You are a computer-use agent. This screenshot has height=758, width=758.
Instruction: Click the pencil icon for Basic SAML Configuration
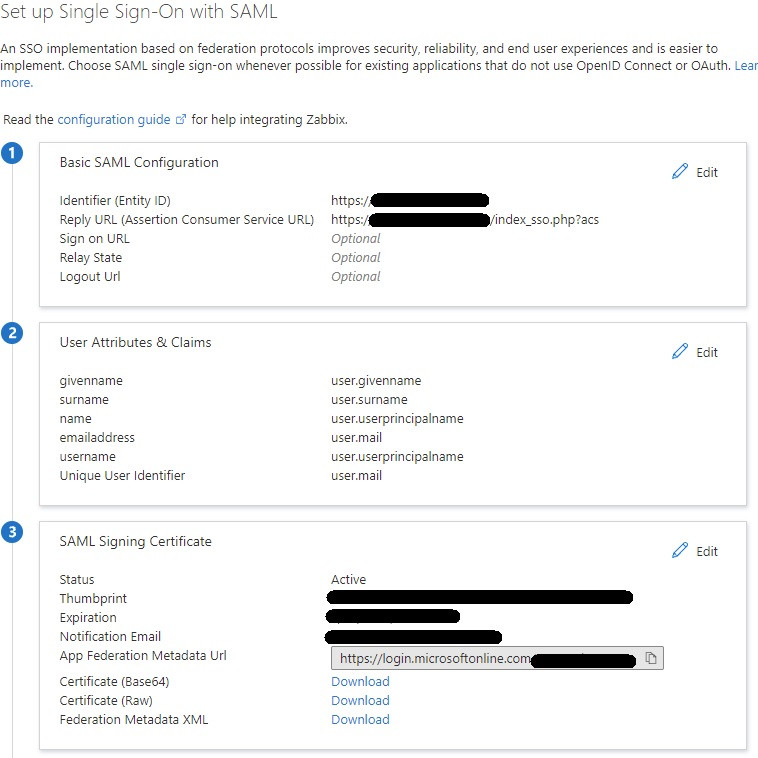(680, 172)
